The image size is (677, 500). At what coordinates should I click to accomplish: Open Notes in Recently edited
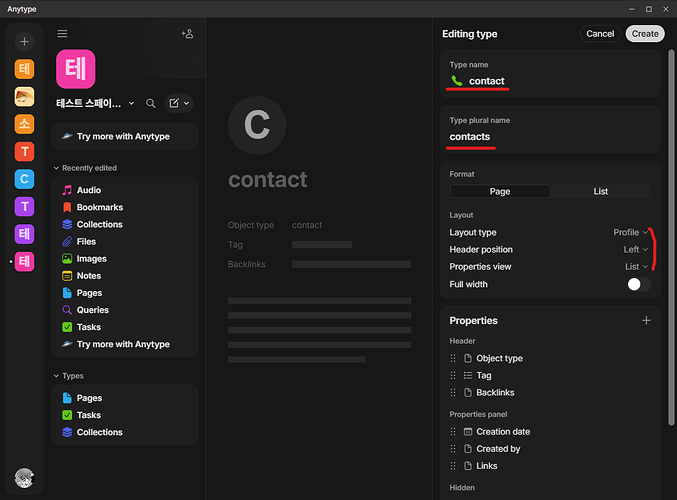pyautogui.click(x=125, y=275)
